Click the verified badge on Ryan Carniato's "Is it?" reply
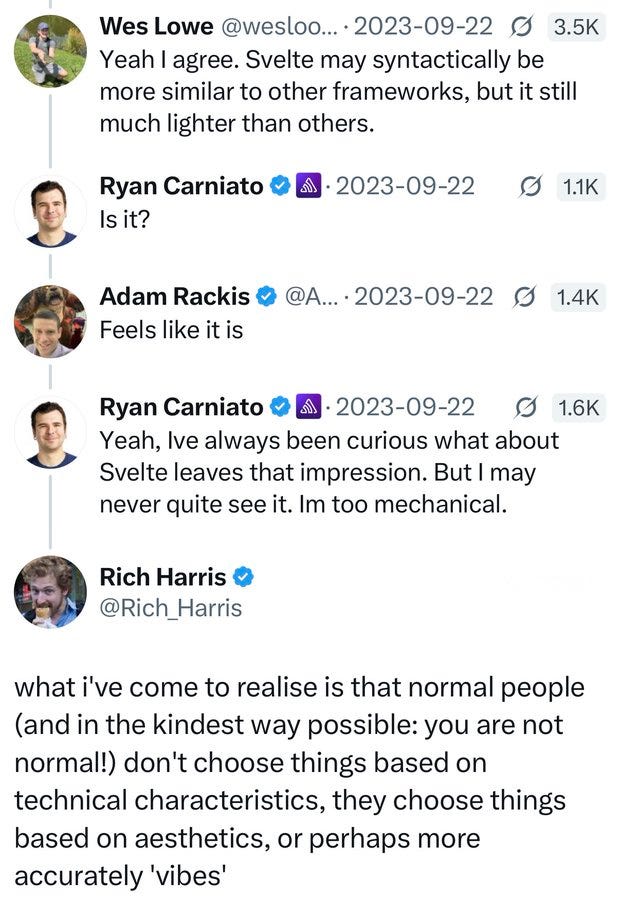This screenshot has height=900, width=620. (280, 186)
